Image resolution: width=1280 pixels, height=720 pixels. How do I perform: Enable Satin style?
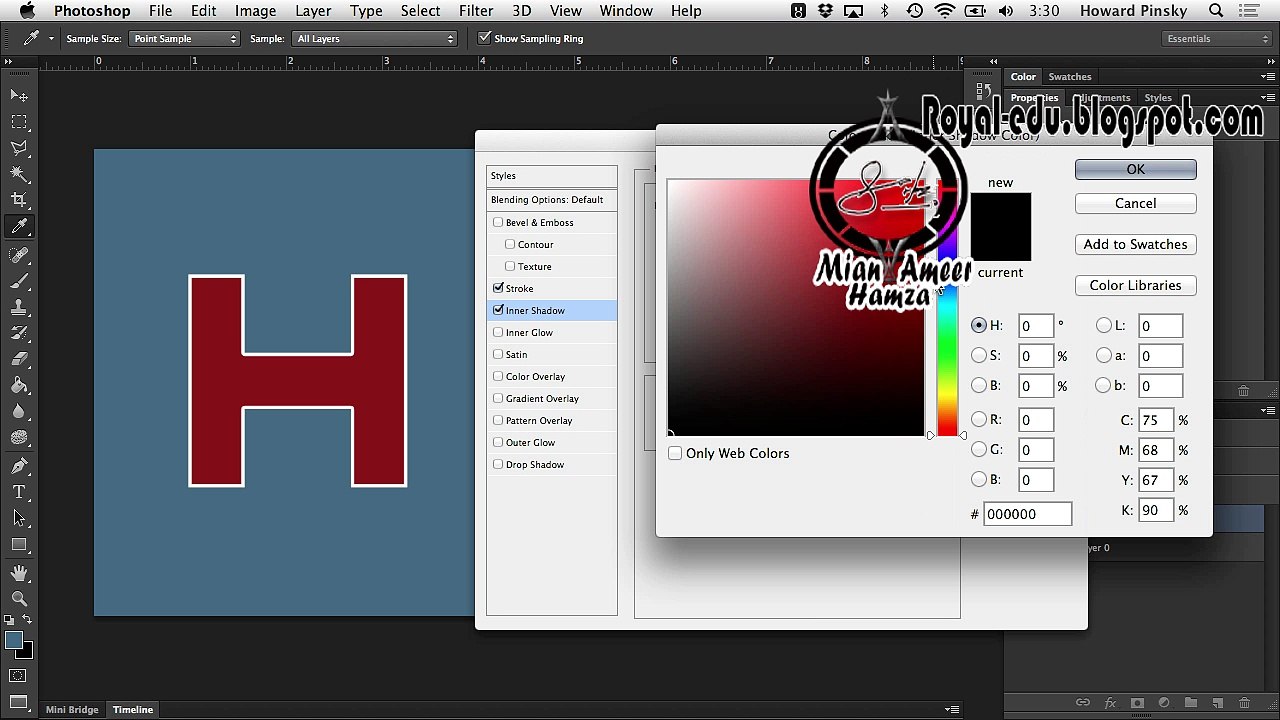498,354
